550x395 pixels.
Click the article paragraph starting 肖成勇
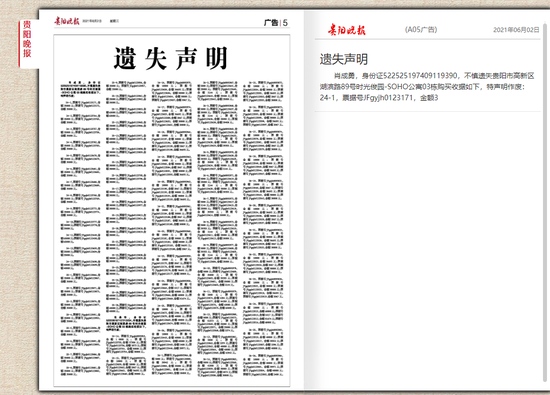427,87
